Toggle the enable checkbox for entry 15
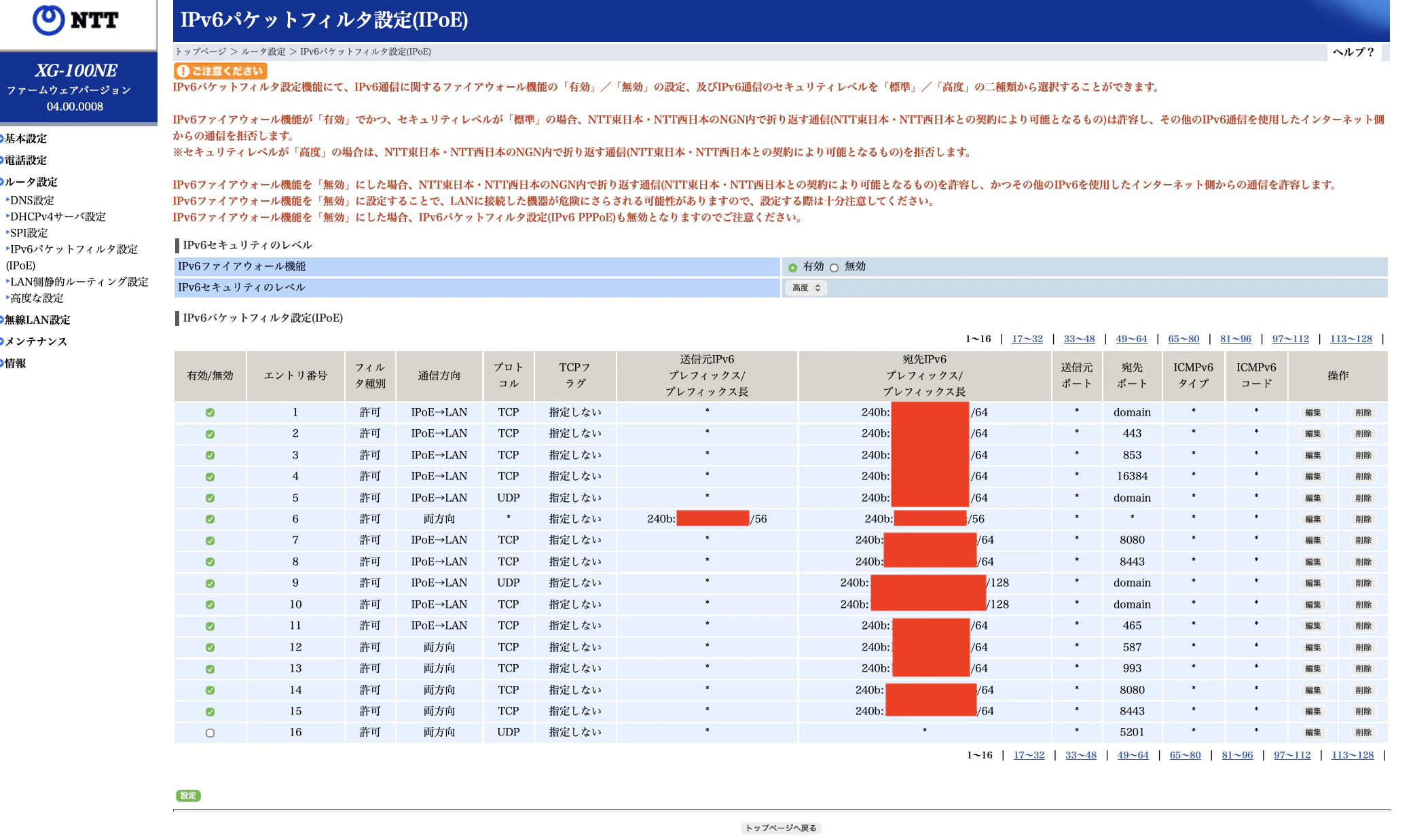Screen dimensions: 1413x840 click(x=210, y=712)
